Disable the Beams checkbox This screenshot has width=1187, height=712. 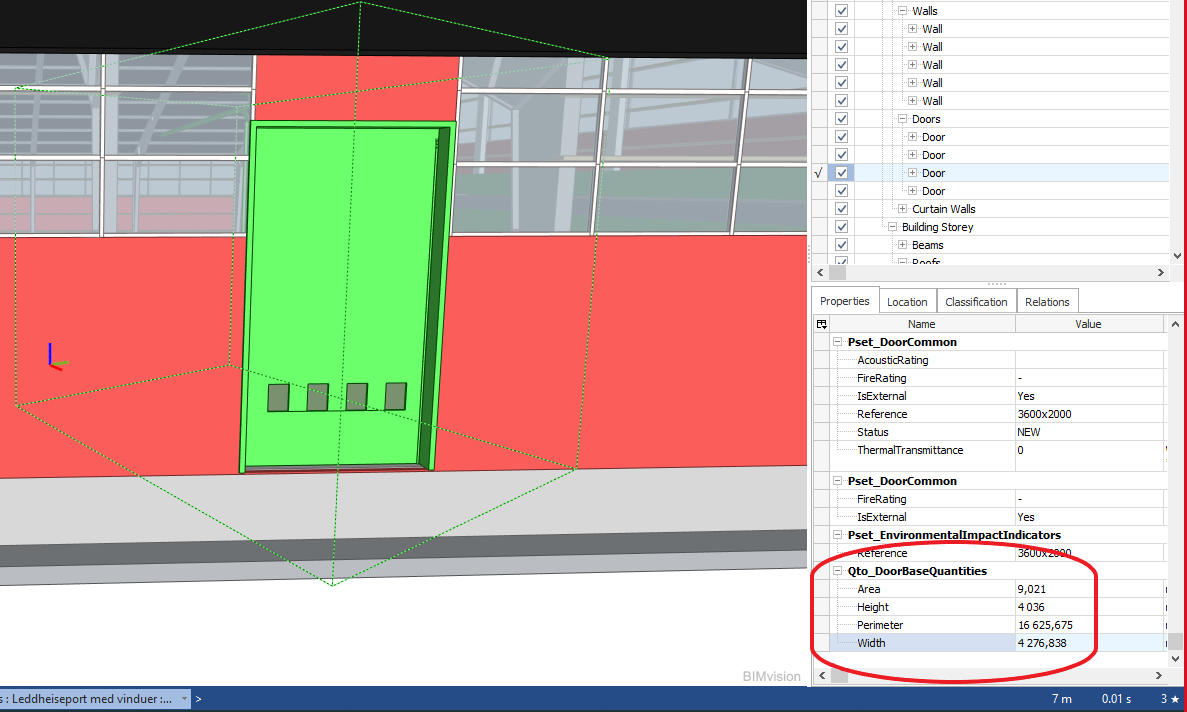pyautogui.click(x=841, y=244)
